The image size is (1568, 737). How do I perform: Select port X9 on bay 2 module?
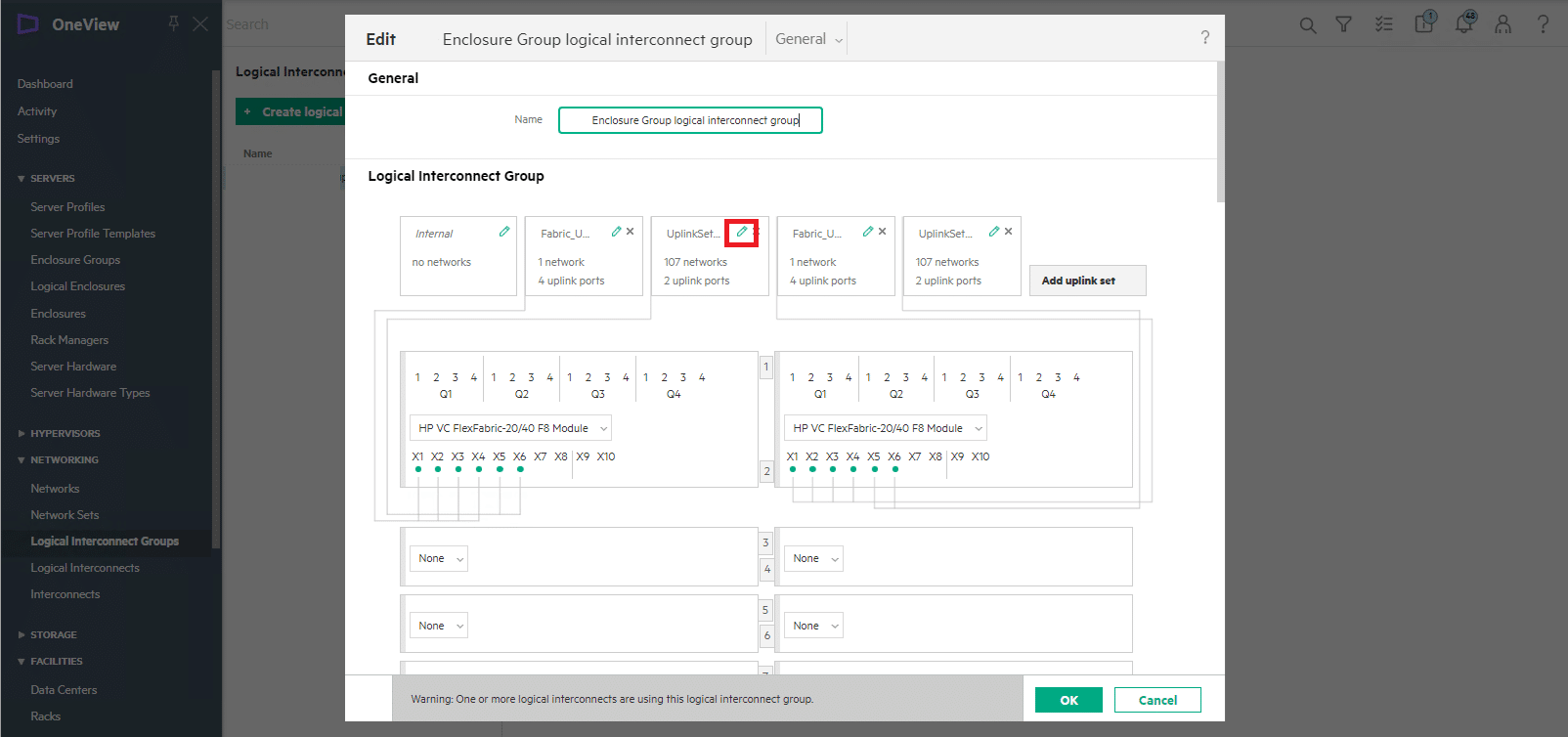[x=957, y=456]
